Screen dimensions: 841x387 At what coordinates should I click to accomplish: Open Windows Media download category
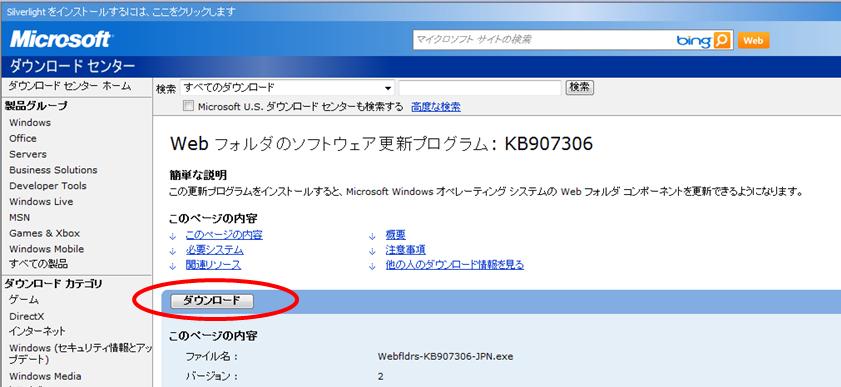pos(45,376)
